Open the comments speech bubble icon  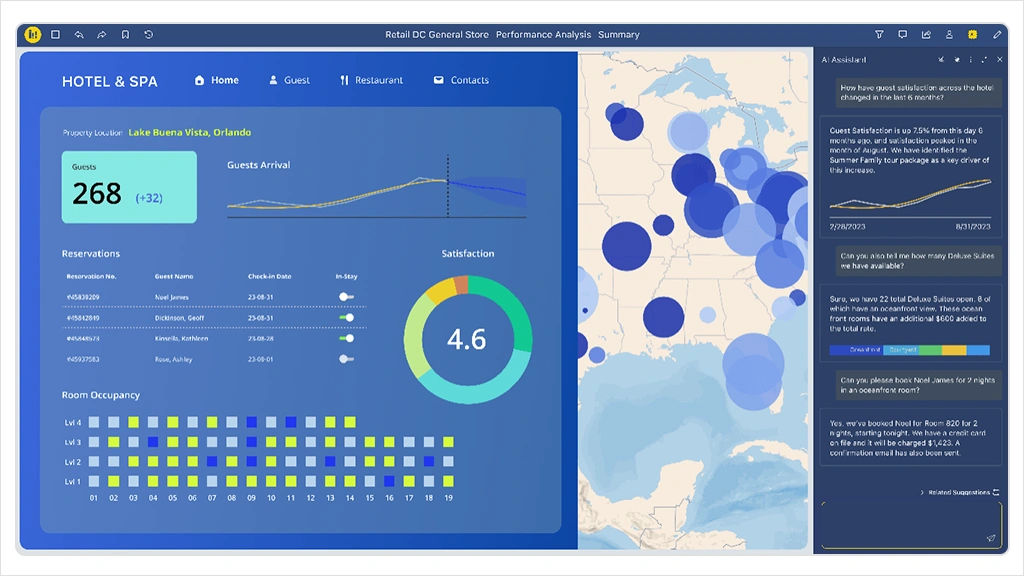(902, 34)
